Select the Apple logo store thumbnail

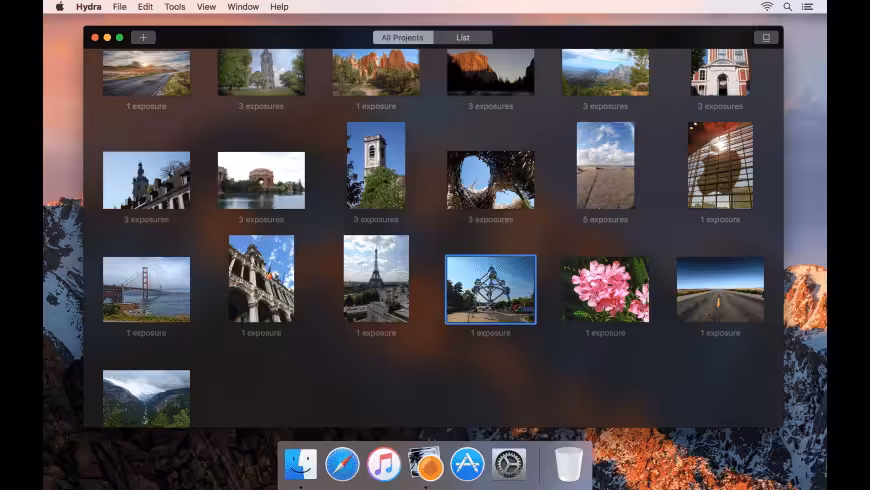pyautogui.click(x=720, y=165)
